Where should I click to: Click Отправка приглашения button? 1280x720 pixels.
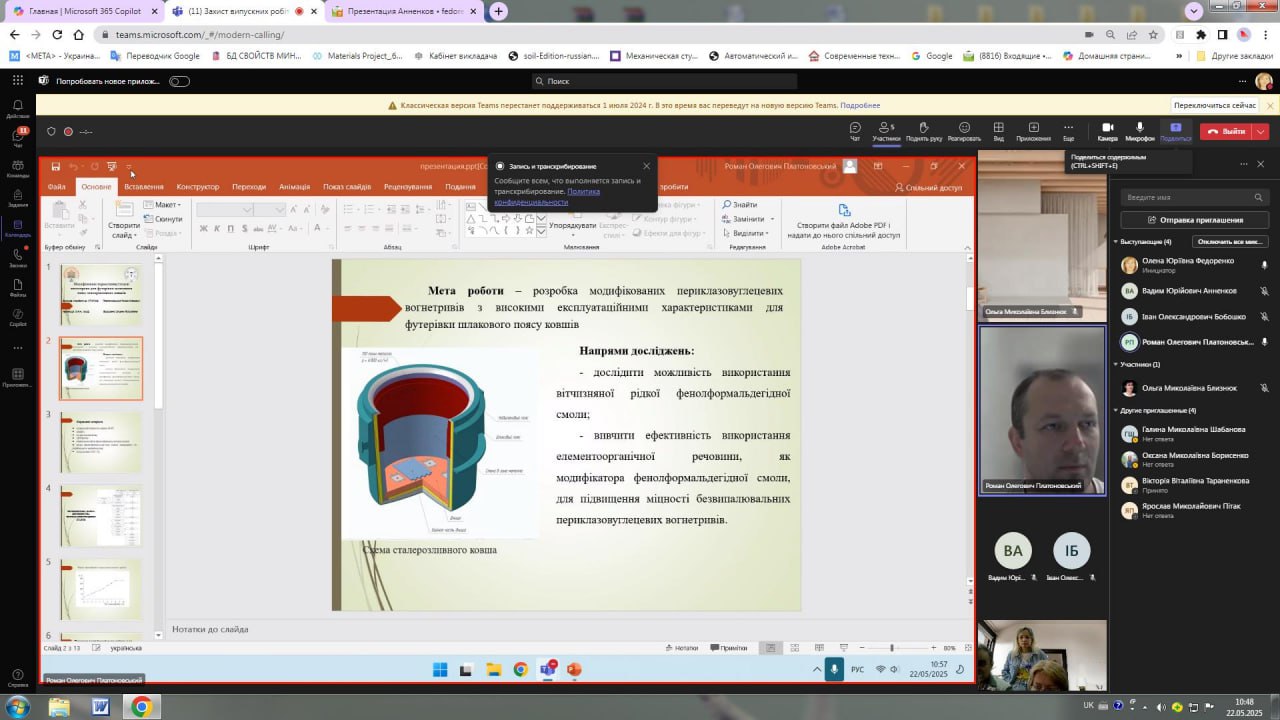(1195, 220)
